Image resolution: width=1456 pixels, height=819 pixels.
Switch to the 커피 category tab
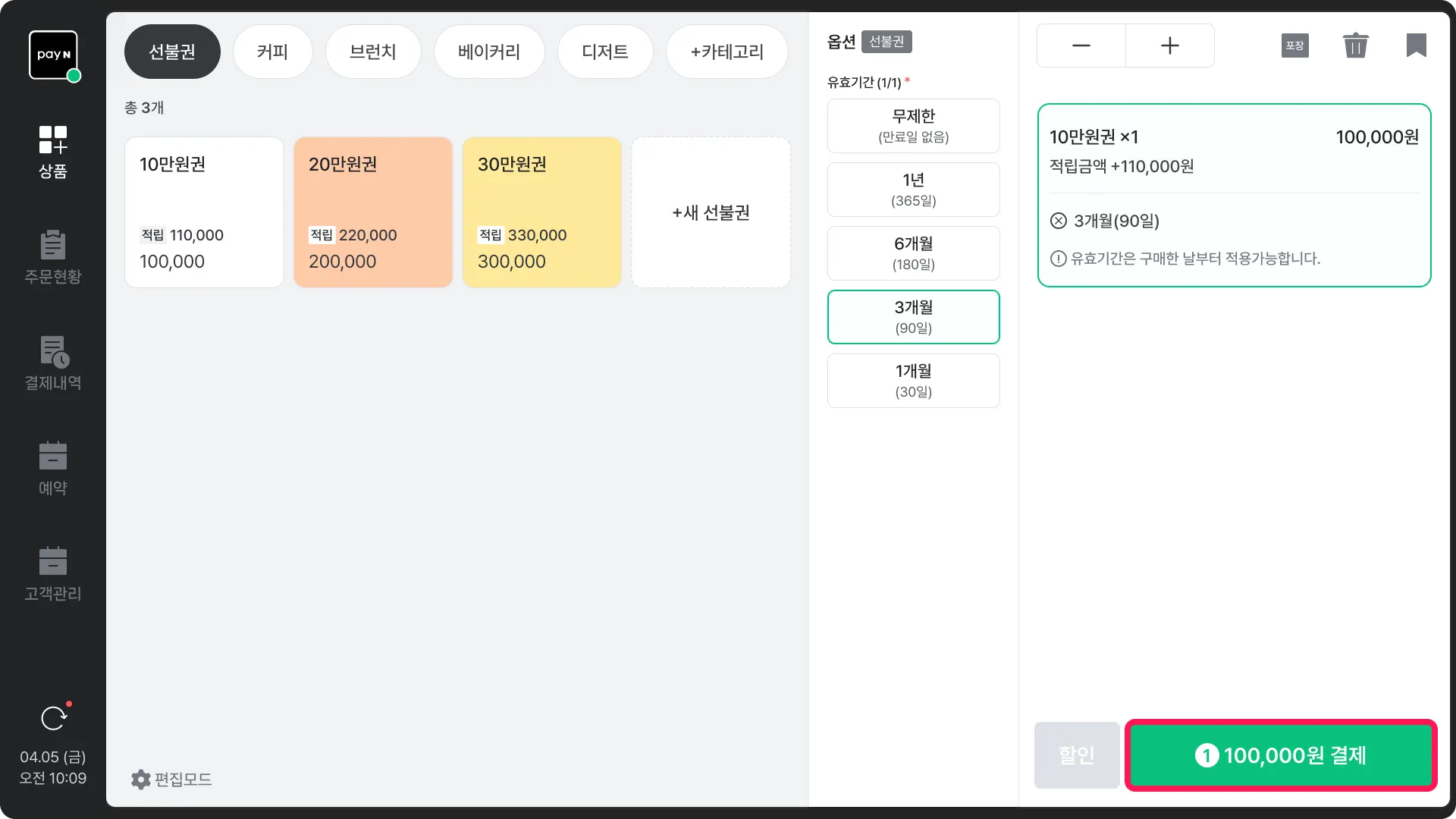[x=272, y=52]
